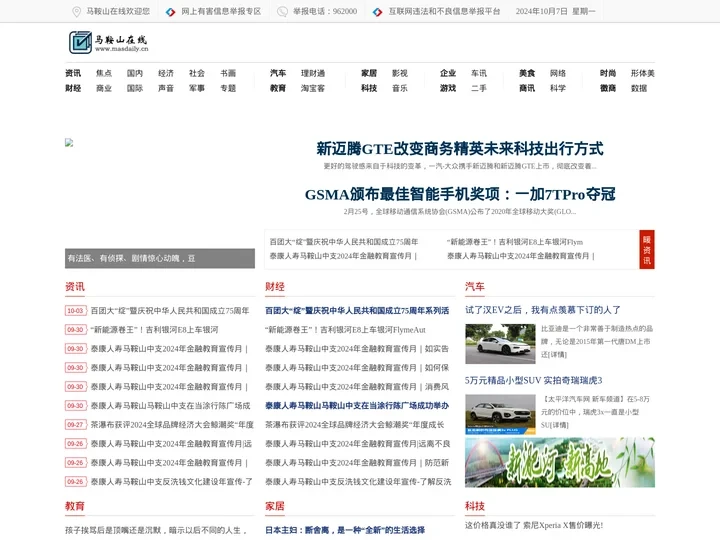Click the Chery Tiggo 3 SUV thumbnail

tap(500, 414)
